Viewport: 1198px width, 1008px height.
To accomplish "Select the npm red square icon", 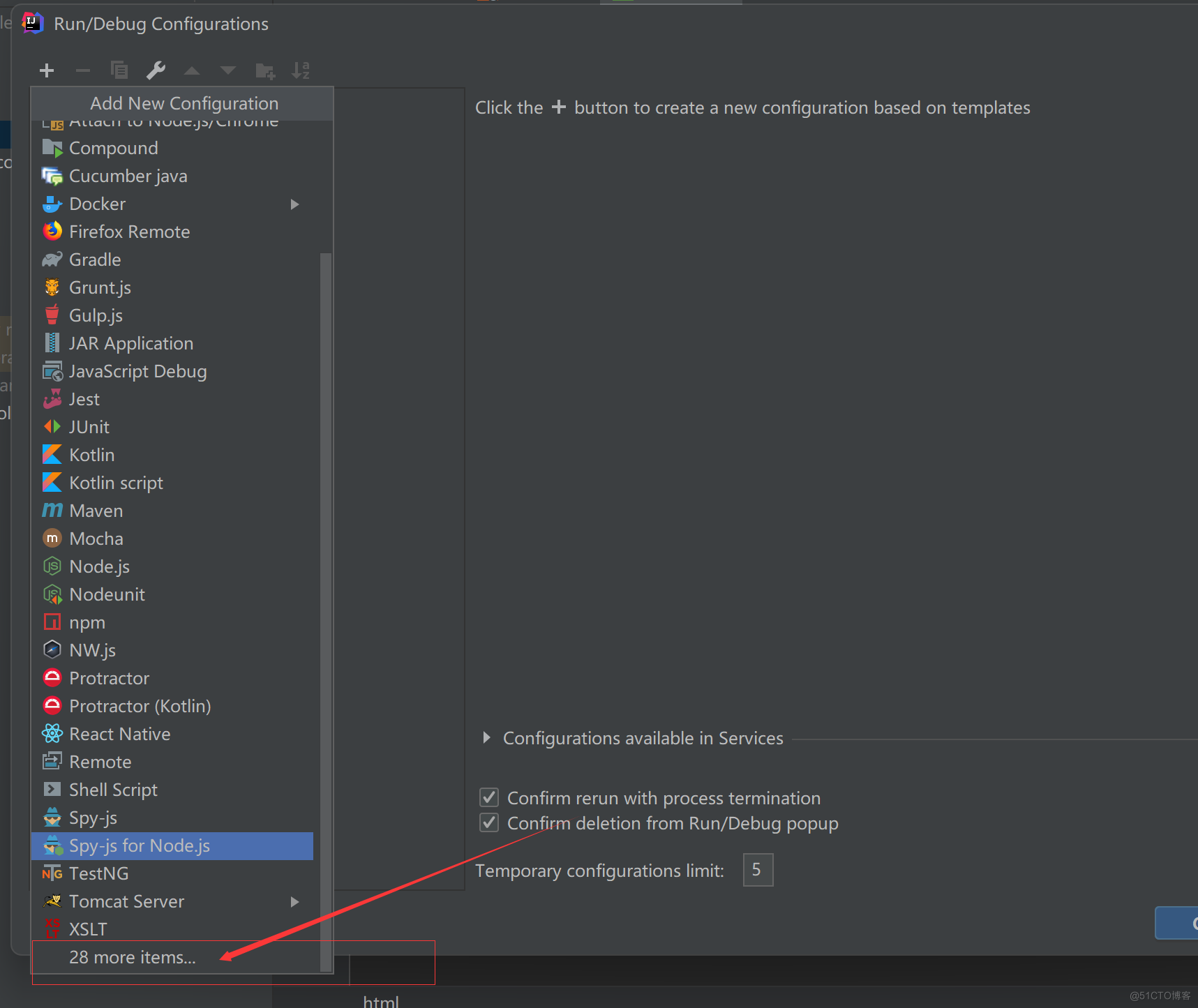I will [x=52, y=622].
